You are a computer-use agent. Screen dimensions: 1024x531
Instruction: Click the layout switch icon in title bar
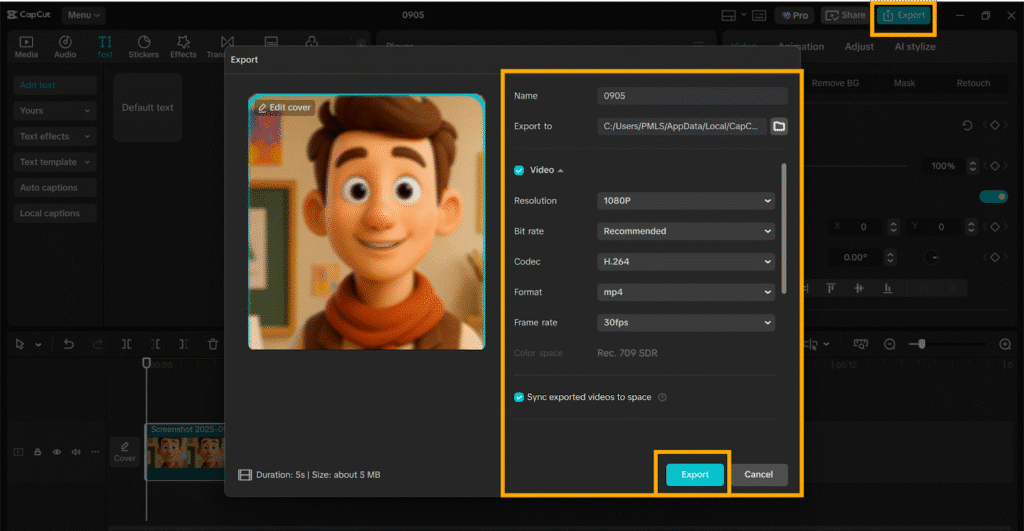point(729,15)
